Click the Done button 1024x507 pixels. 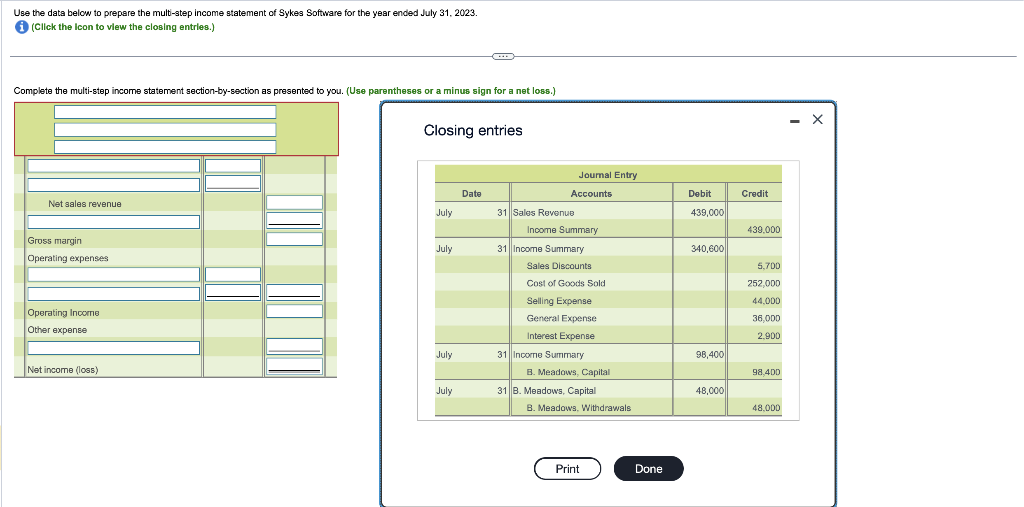(x=648, y=468)
